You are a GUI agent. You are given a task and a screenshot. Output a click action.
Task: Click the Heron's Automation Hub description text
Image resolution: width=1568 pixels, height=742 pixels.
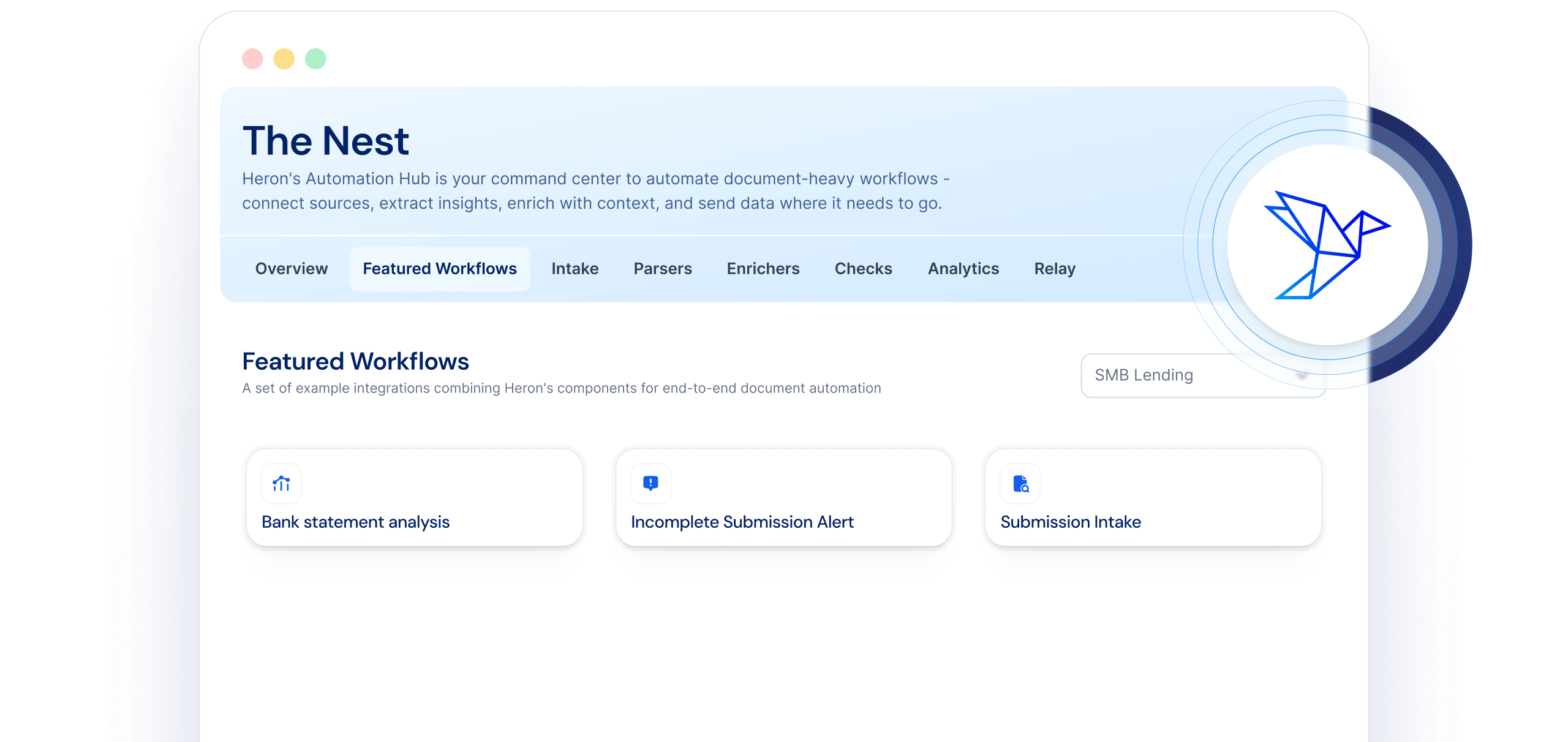coord(596,191)
